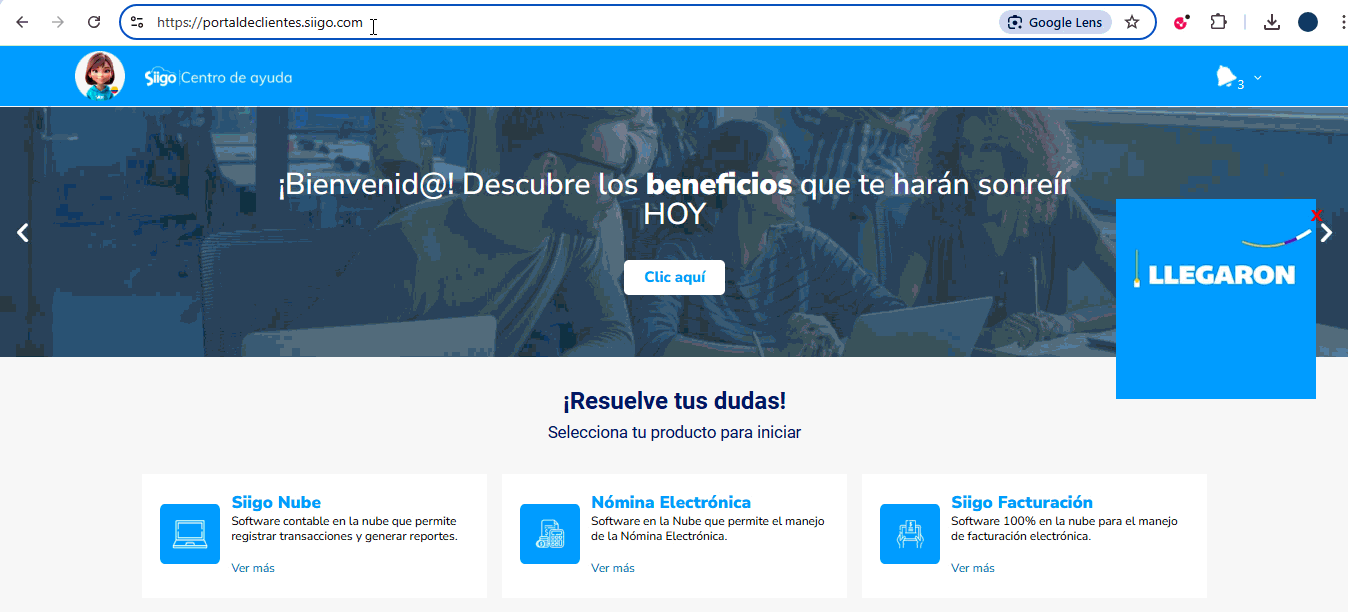Click "Selecciona tu producto para iniciar" text
1348x612 pixels.
674,432
